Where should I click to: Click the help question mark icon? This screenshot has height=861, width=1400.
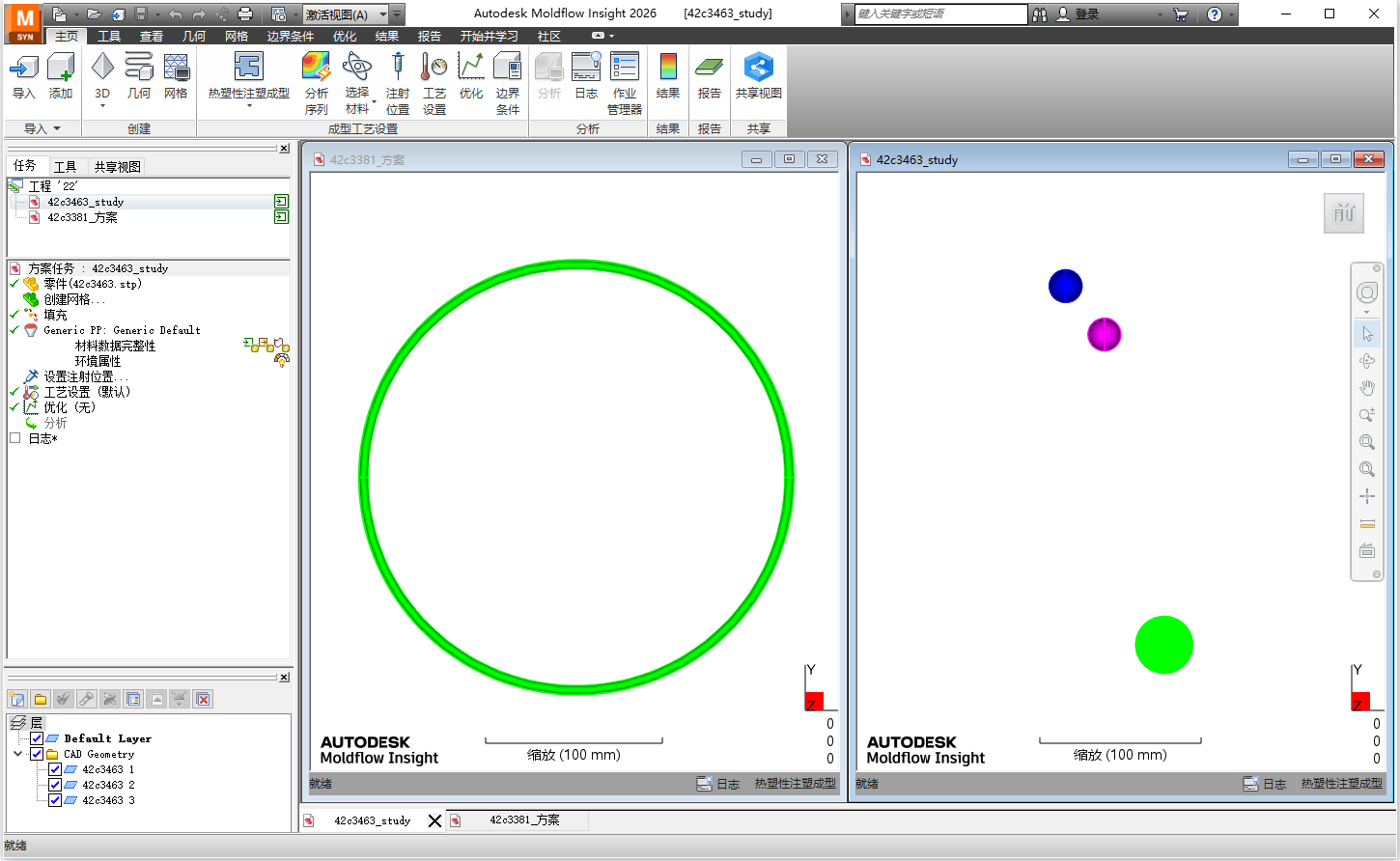(1215, 14)
